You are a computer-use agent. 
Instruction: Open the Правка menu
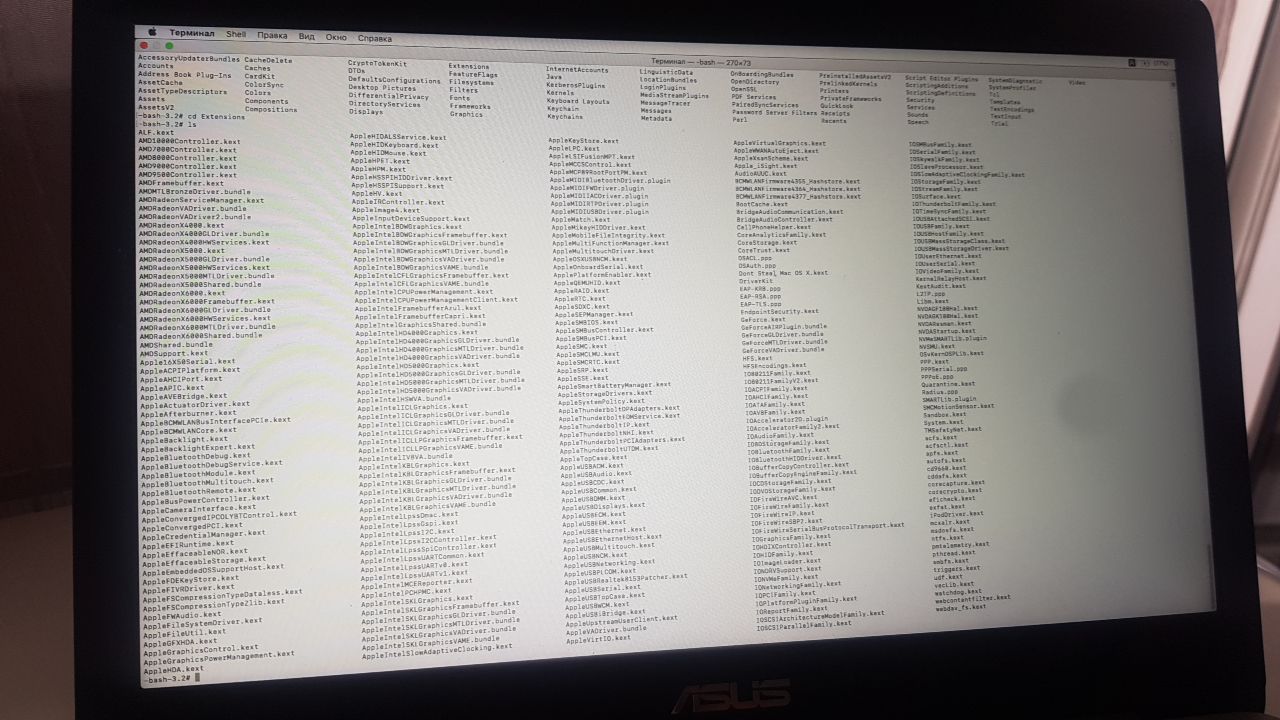coord(272,35)
